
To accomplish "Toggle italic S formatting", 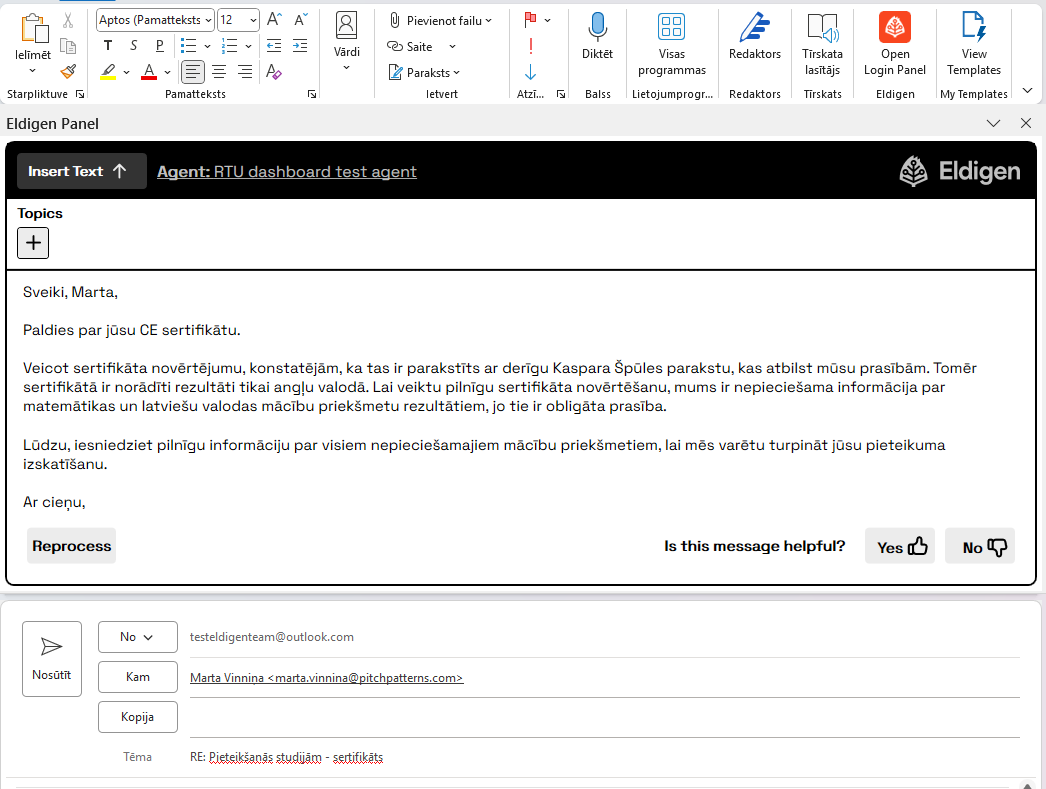I will click(133, 45).
